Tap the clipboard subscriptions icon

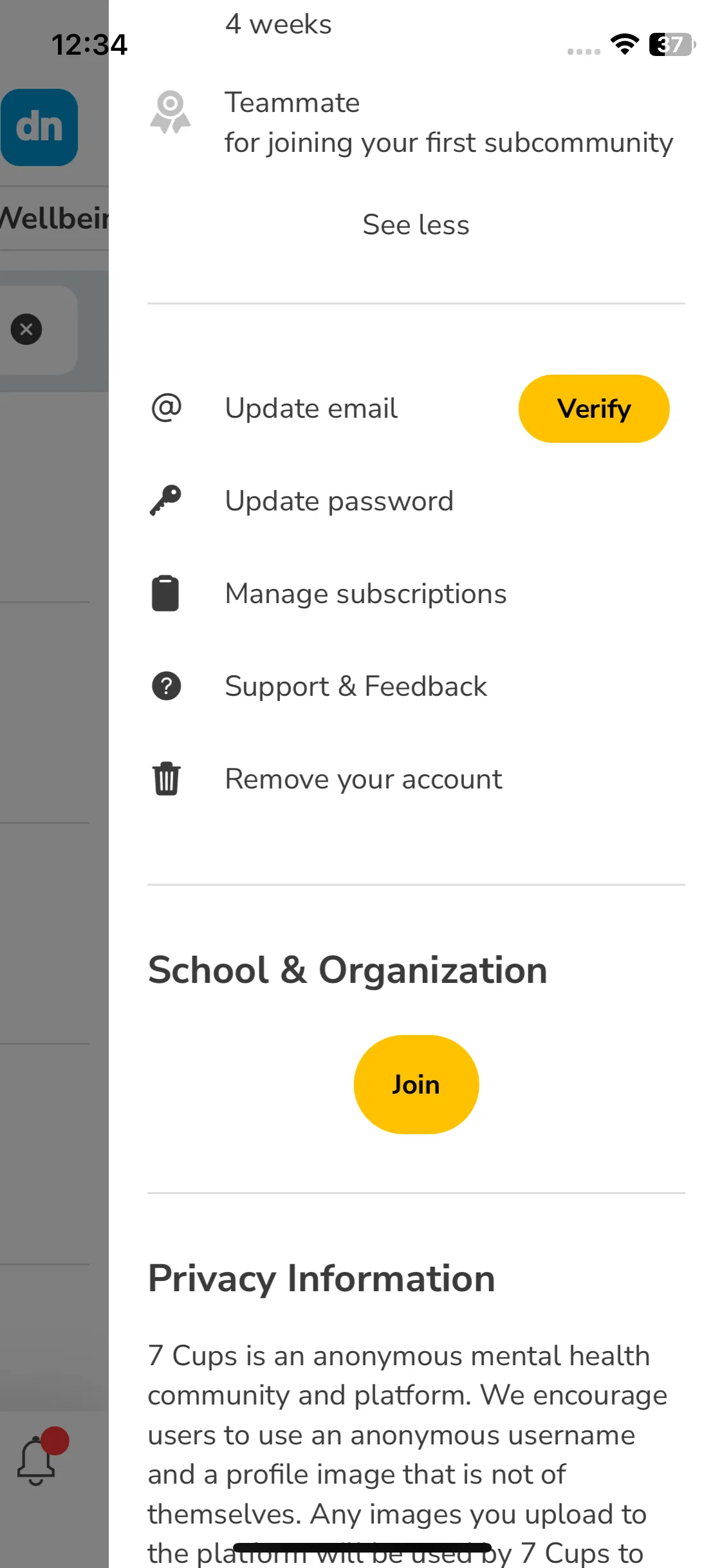[165, 593]
